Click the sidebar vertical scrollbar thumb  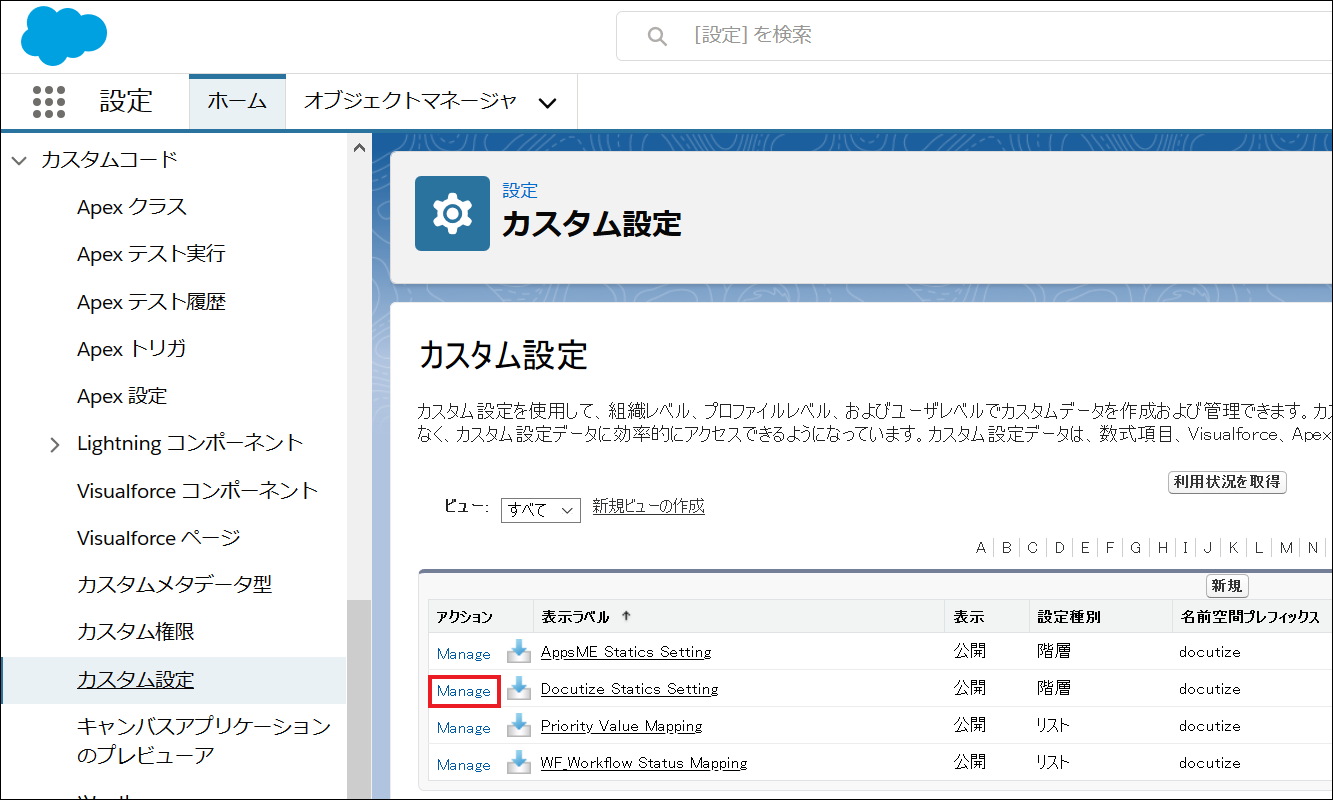pos(358,699)
